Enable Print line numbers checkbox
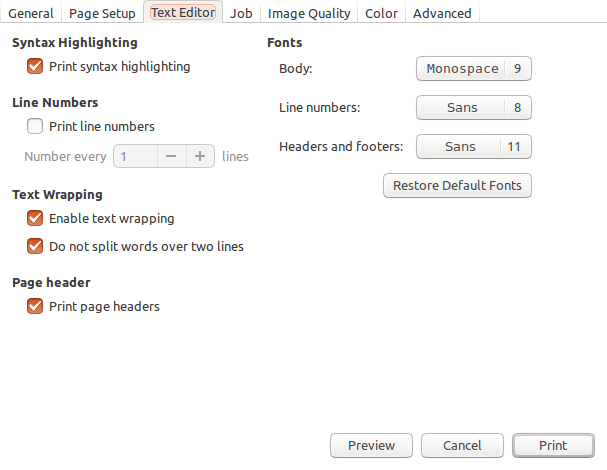Viewport: 607px width, 470px height. tap(35, 126)
